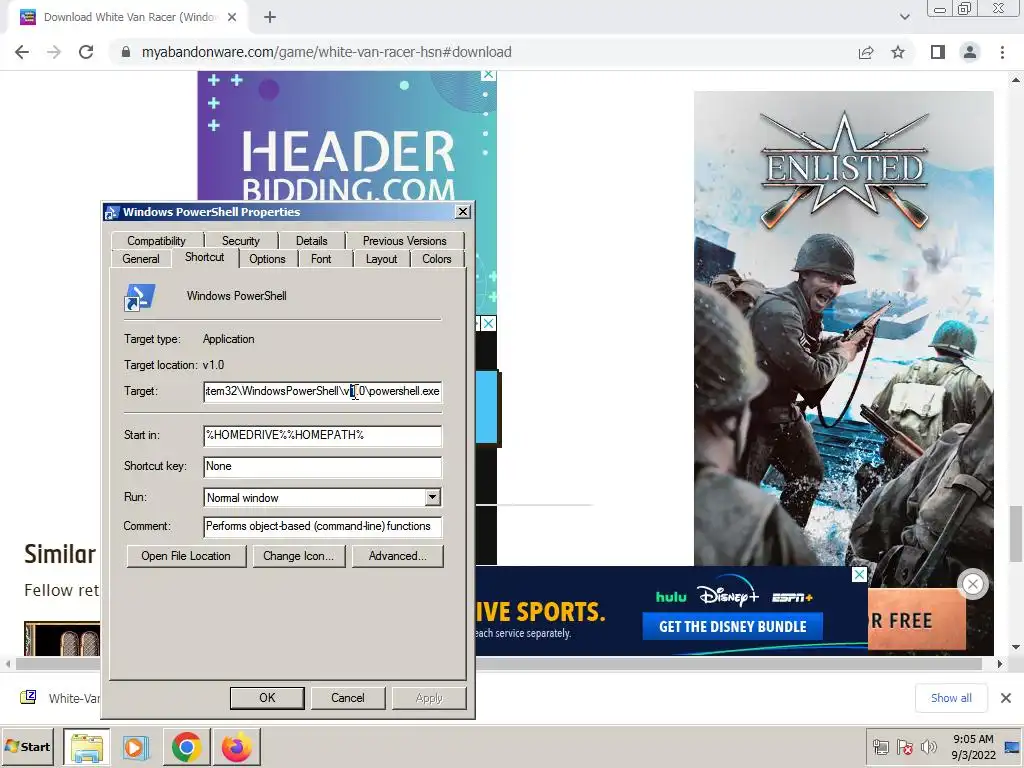Click the page vertical scrollbar thumb
Image resolution: width=1024 pixels, height=768 pixels.
click(x=1016, y=533)
